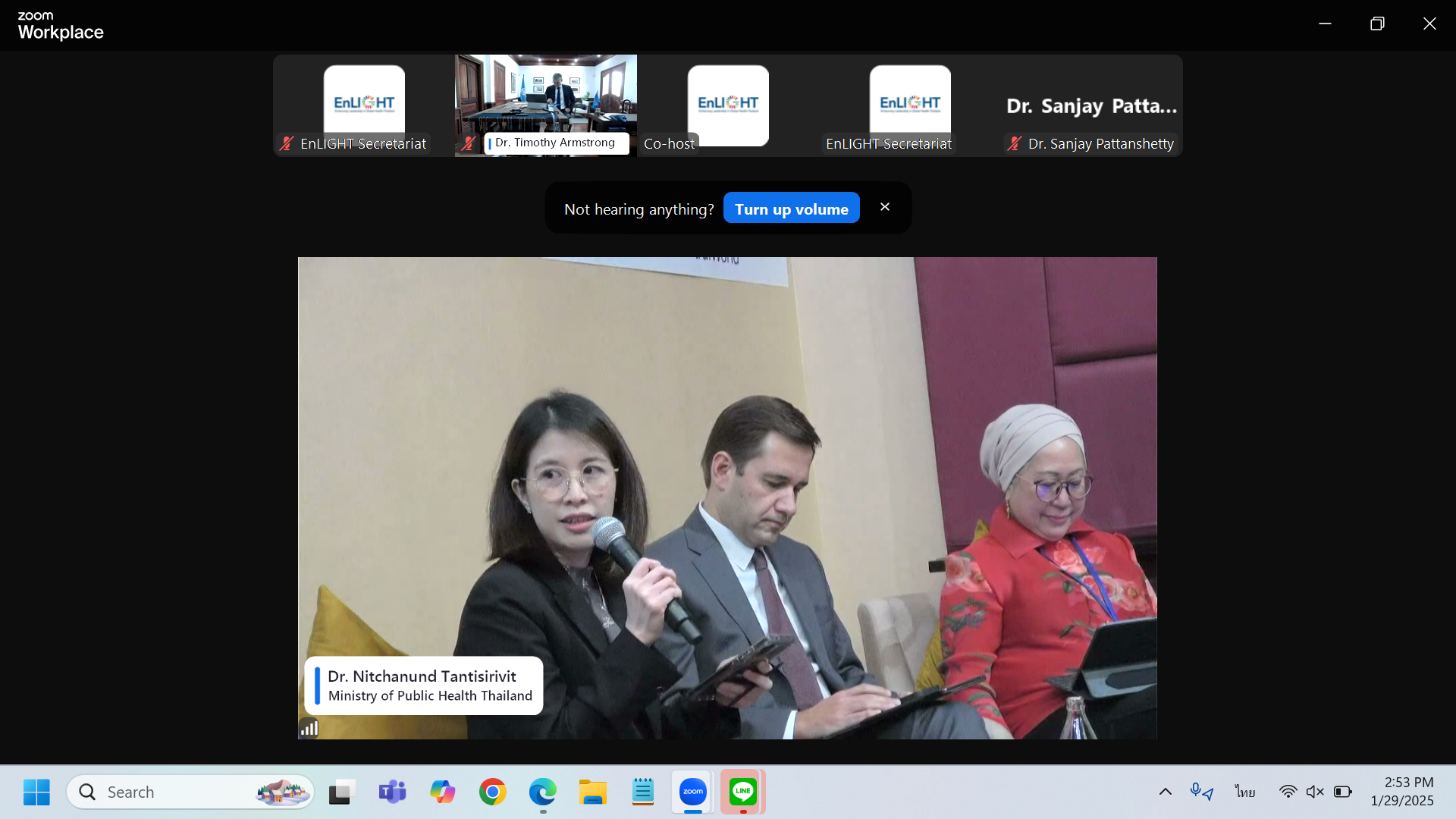Click the Ministry of Public Health Thailand caption

point(430,696)
